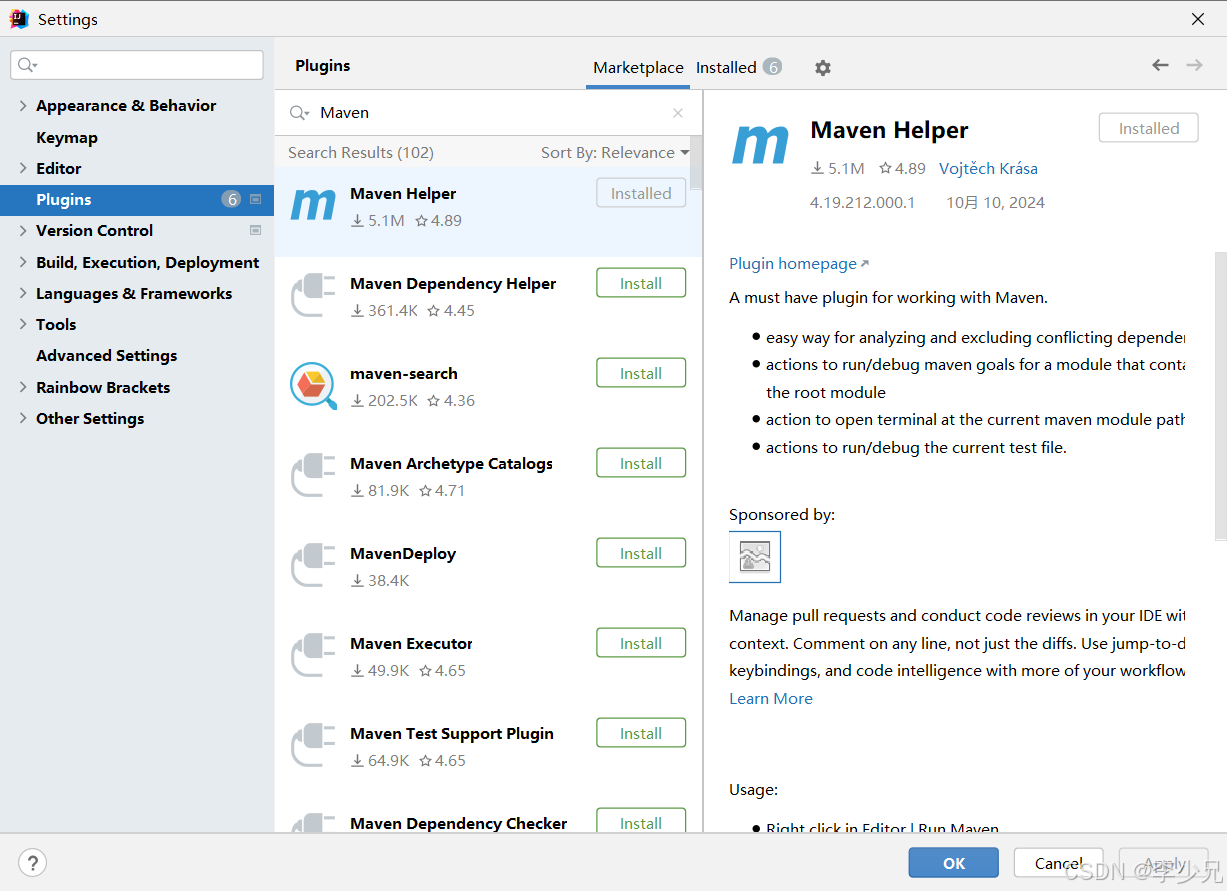
Task: Select the Maven Test Support plug icon
Action: click(313, 746)
